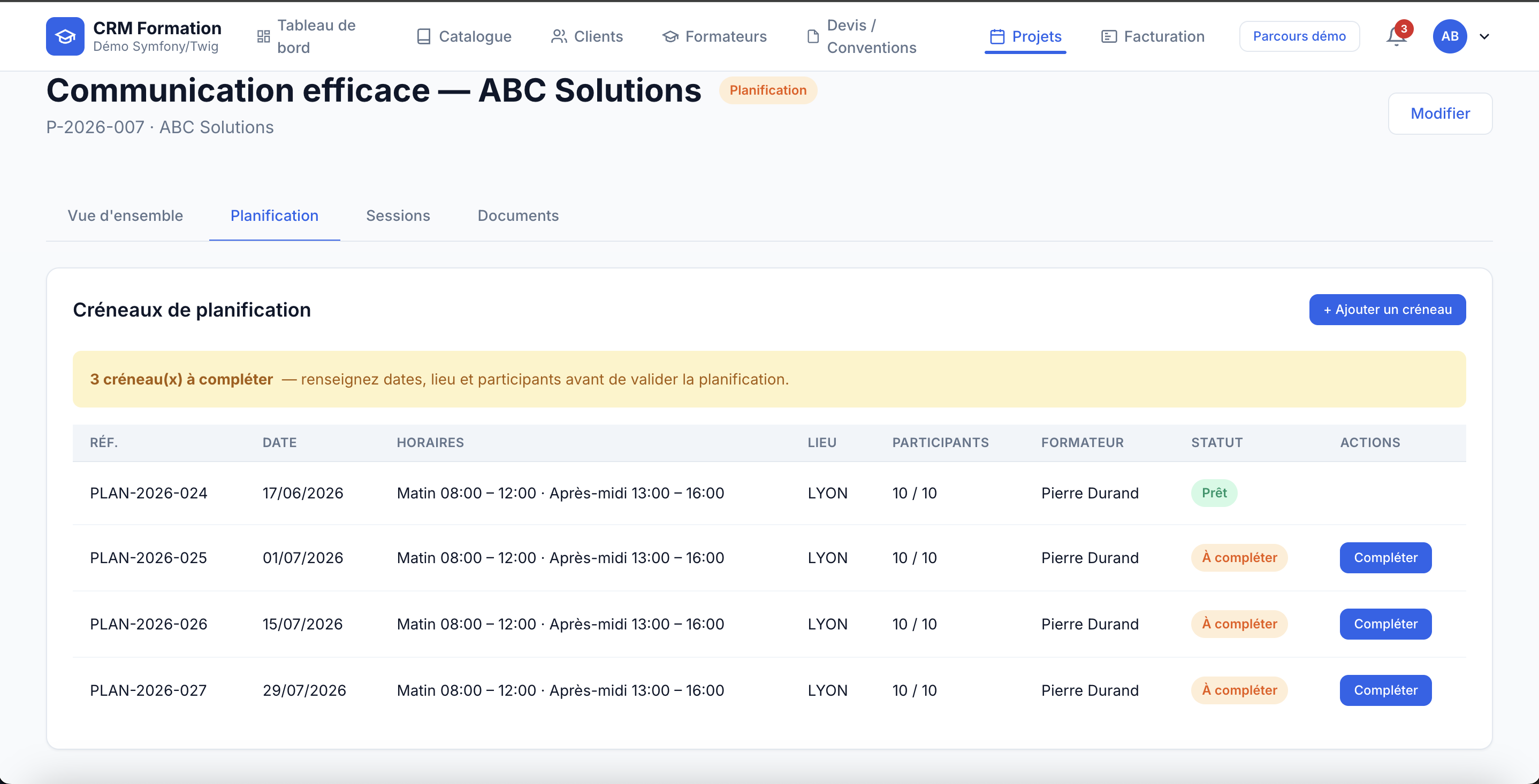Switch to Vue d'ensemble tab

click(x=125, y=216)
